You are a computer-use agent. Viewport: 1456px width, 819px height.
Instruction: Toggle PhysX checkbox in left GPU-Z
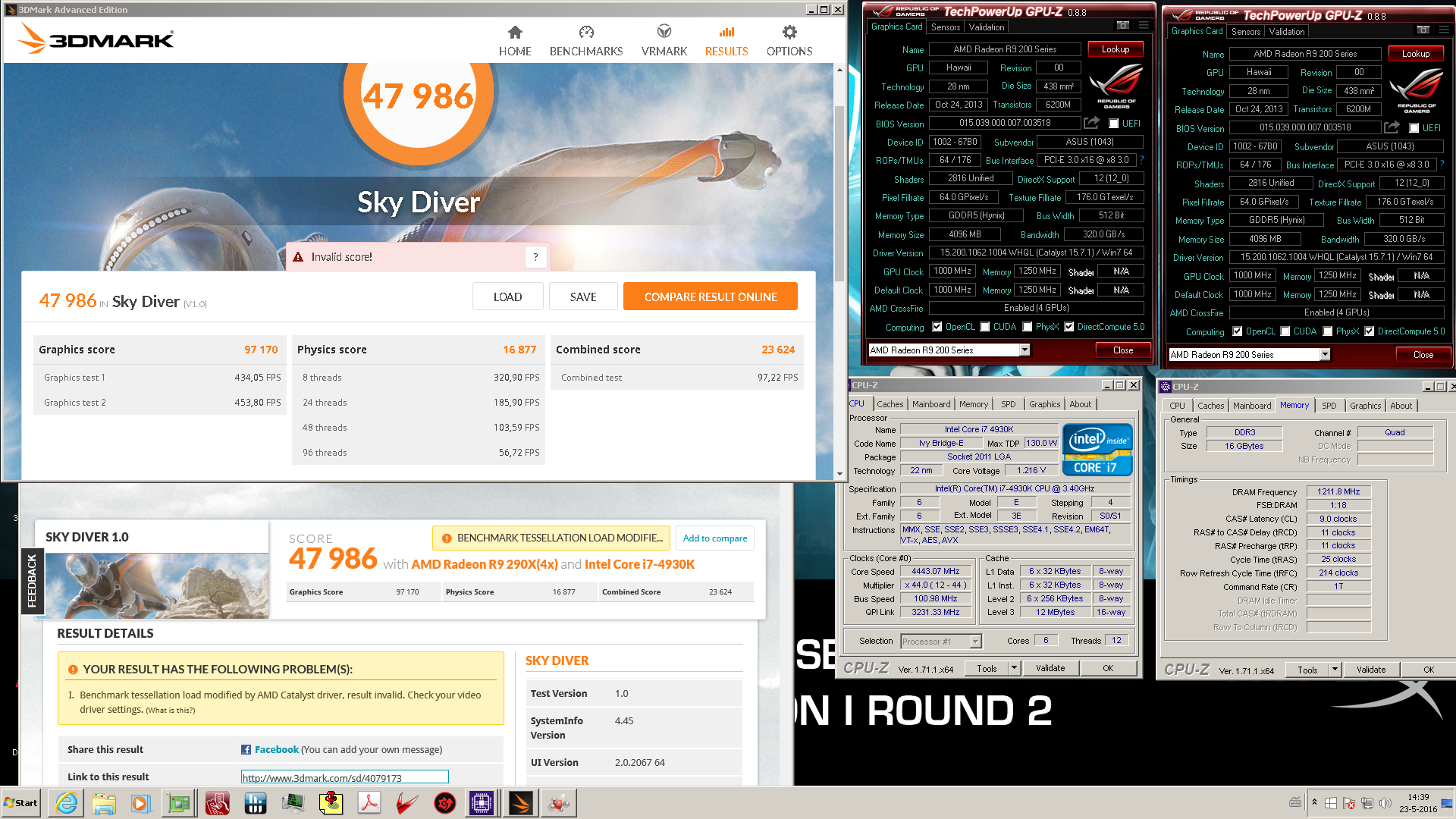point(1028,327)
